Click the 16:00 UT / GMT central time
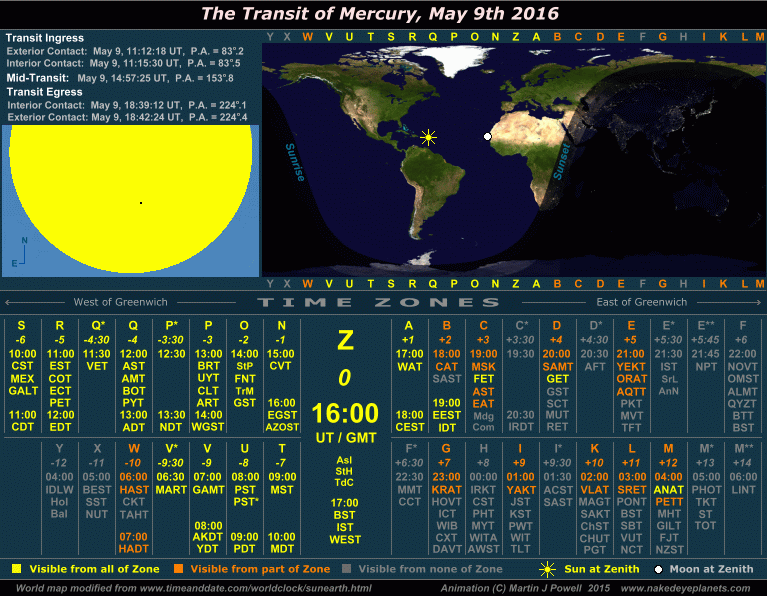Viewport: 767px width, 596px height. pyautogui.click(x=344, y=414)
